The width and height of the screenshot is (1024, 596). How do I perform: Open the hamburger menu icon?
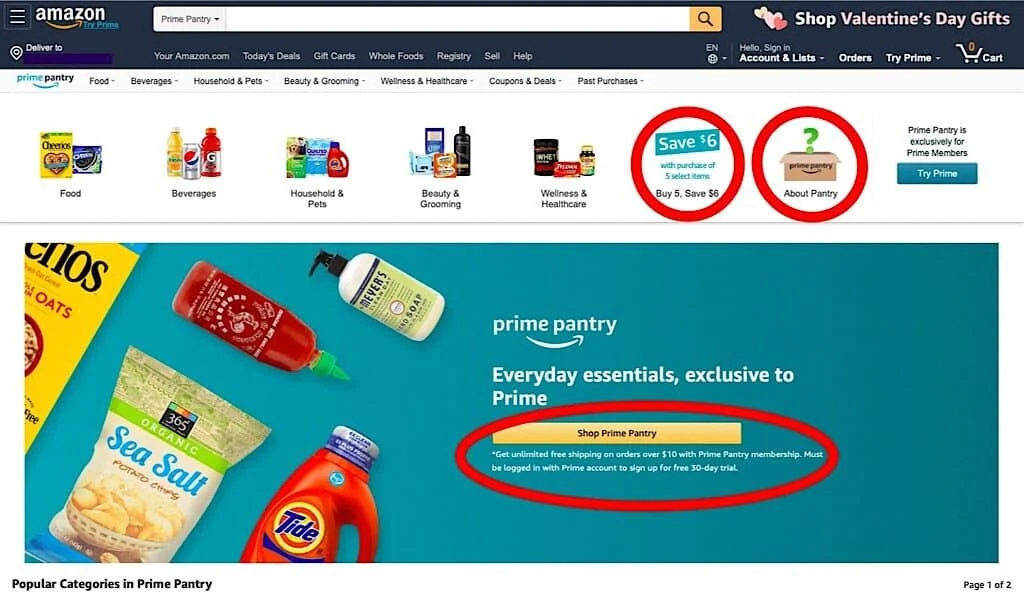(17, 17)
